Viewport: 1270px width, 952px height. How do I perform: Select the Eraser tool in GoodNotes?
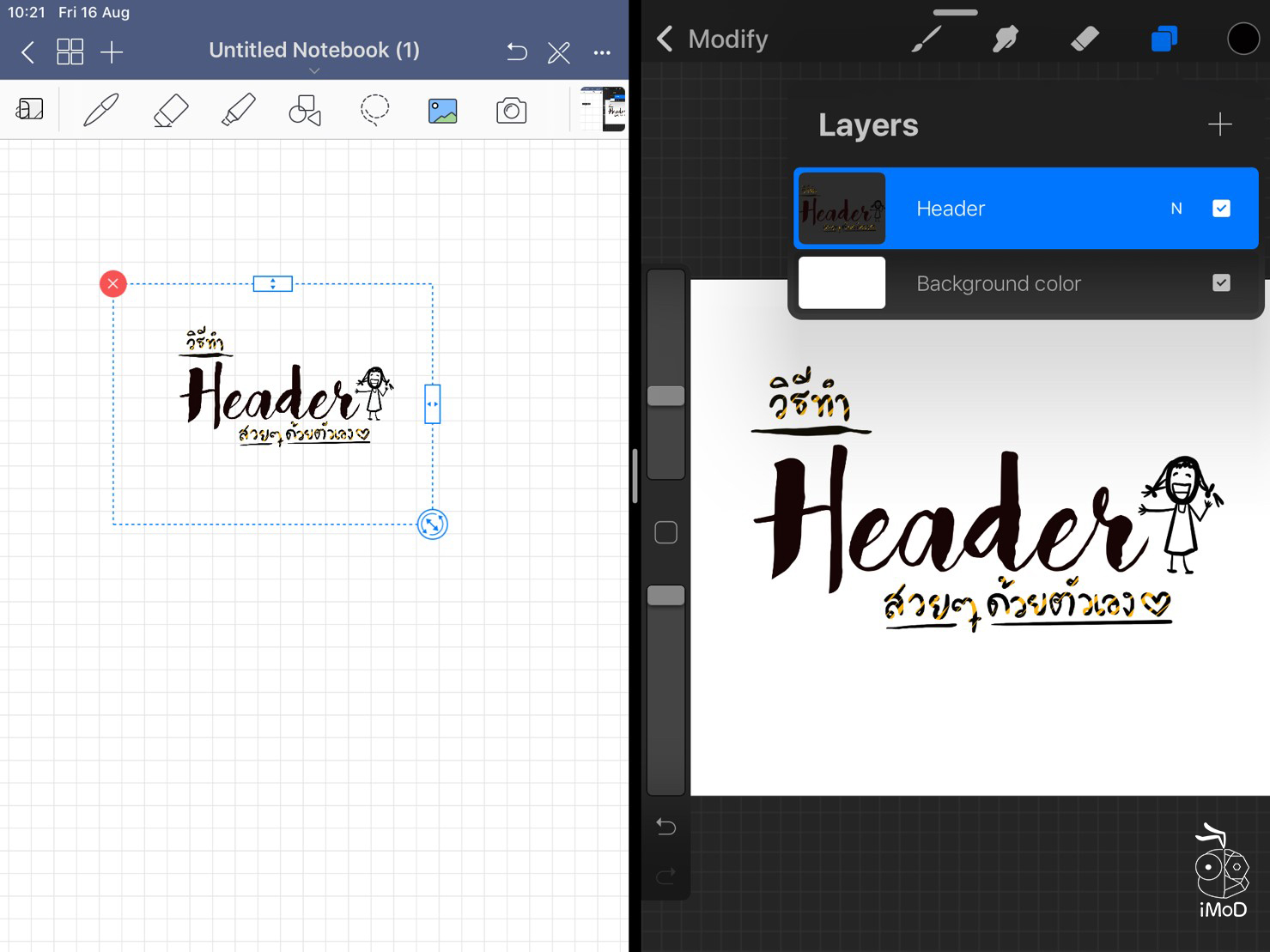pos(169,109)
